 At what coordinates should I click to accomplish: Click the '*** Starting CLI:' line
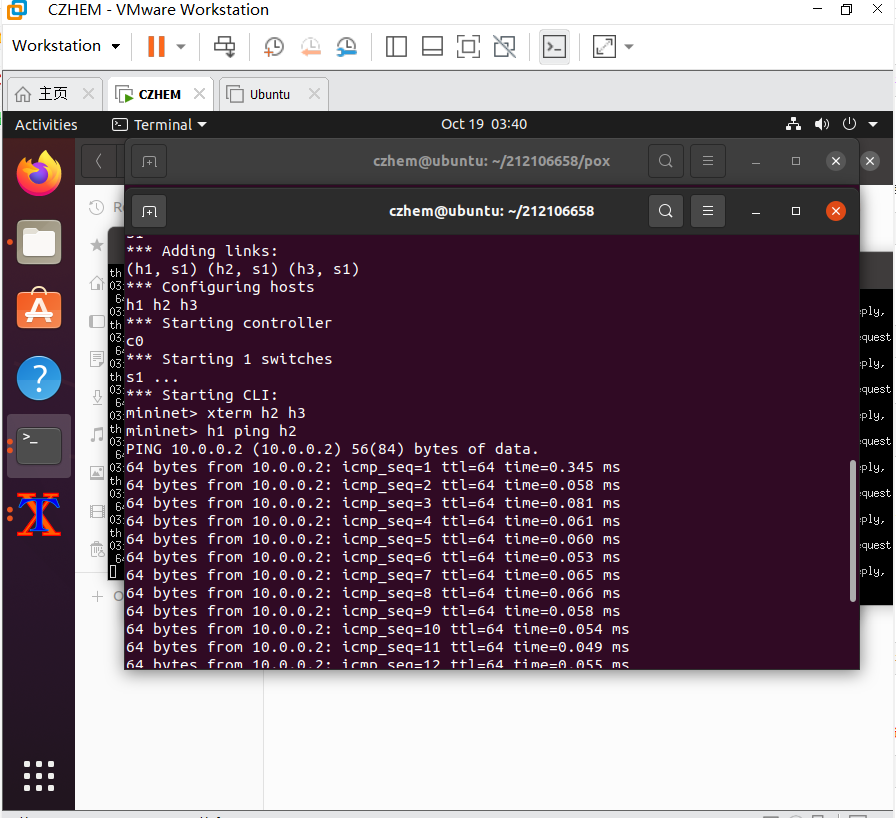(201, 395)
